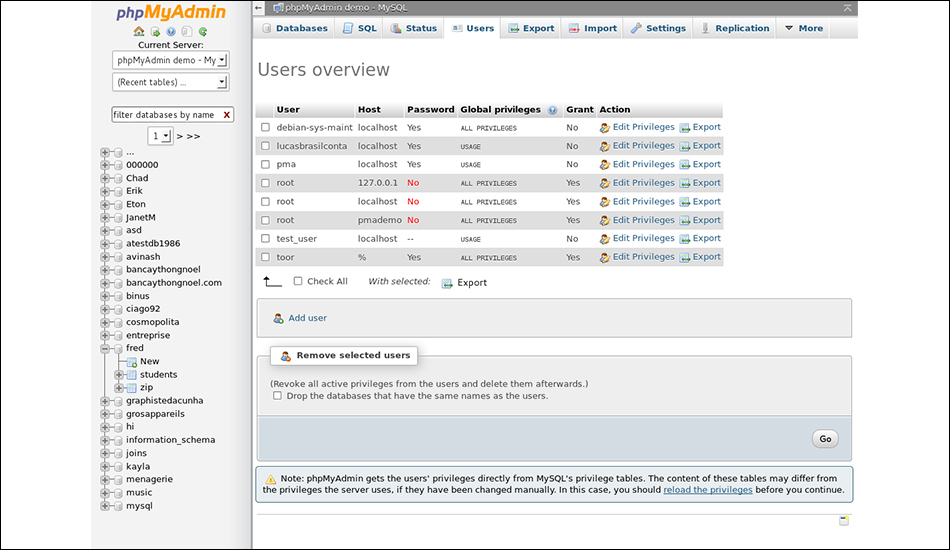Screen dimensions: 950x550
Task: Open the music database in tree
Action: (x=139, y=492)
